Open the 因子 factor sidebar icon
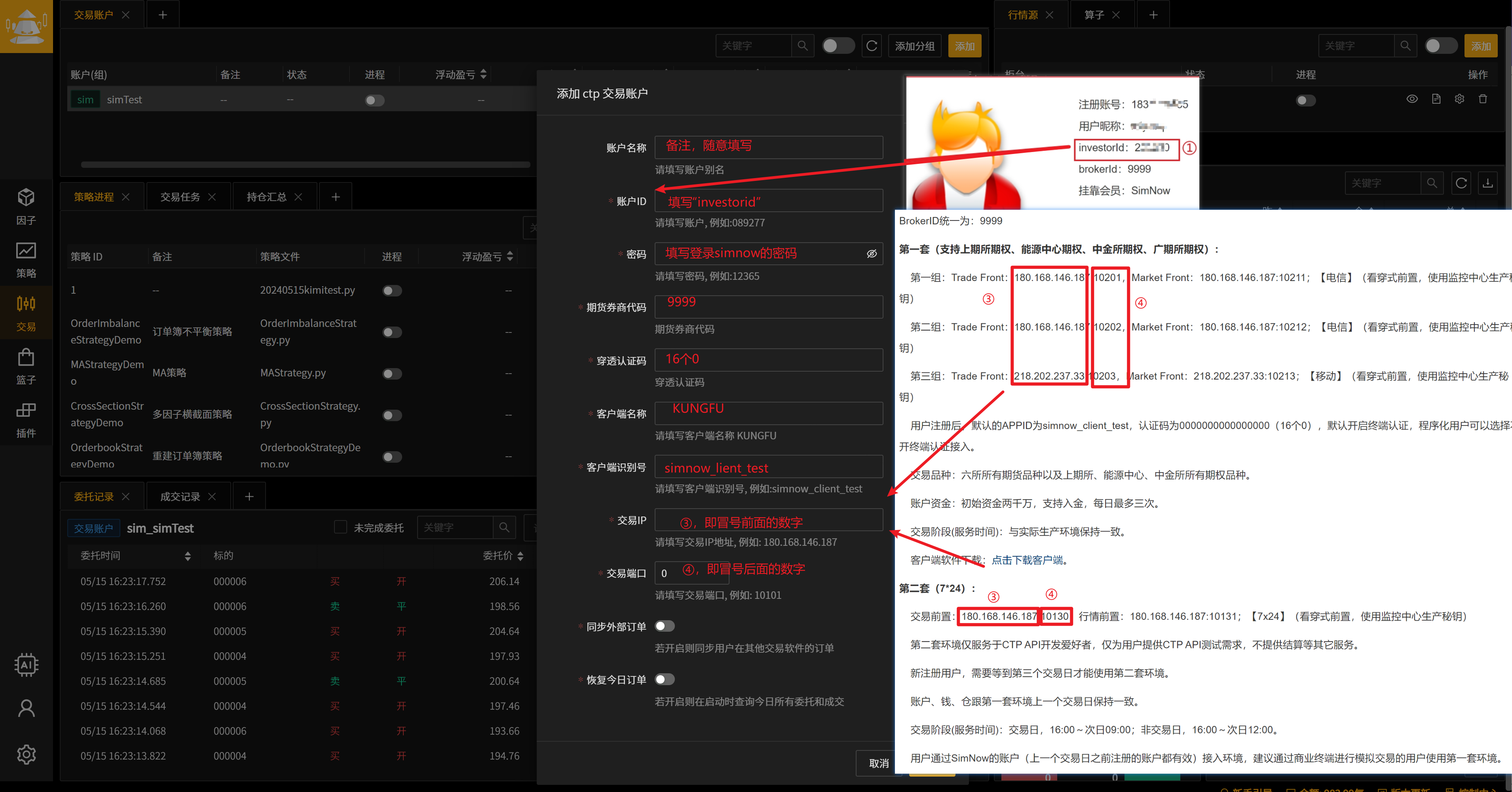The width and height of the screenshot is (1512, 792). 26,207
